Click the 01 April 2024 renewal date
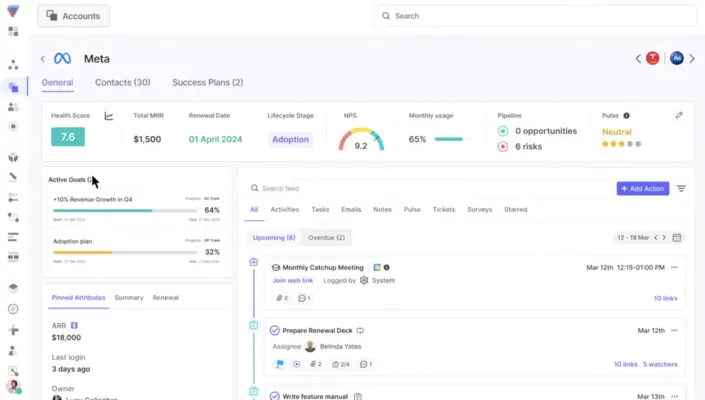The width and height of the screenshot is (705, 400). (x=215, y=139)
